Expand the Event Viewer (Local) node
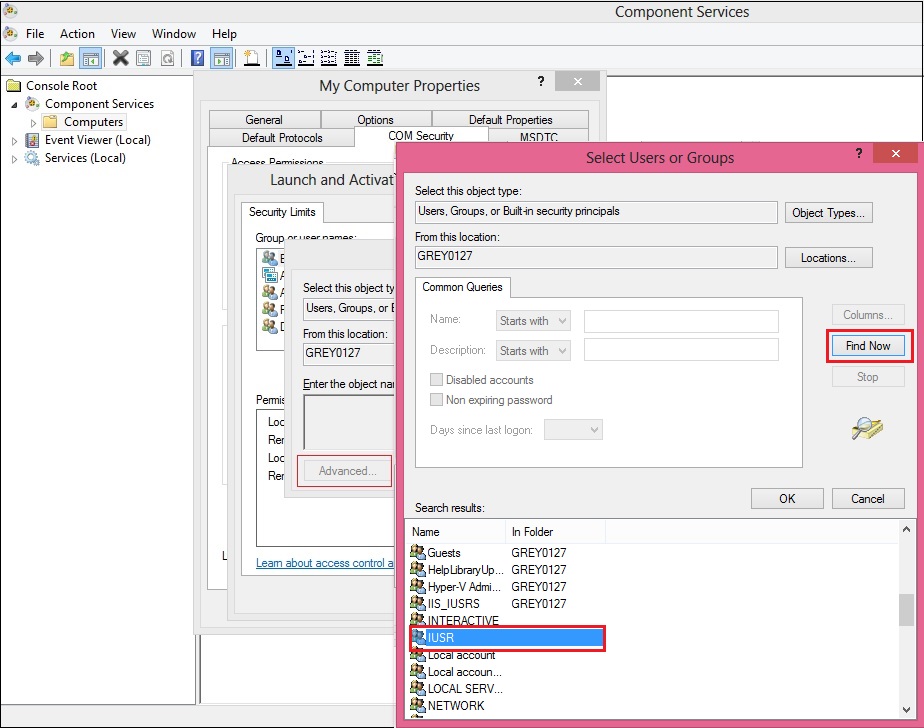The image size is (924, 728). tap(14, 141)
